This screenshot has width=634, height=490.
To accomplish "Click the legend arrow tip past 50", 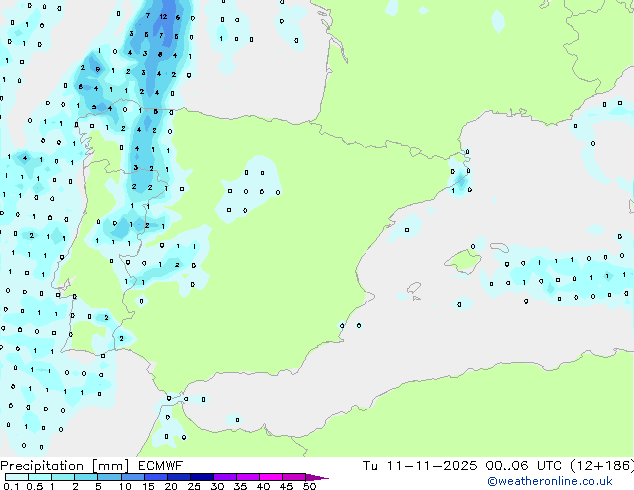I will tap(317, 477).
